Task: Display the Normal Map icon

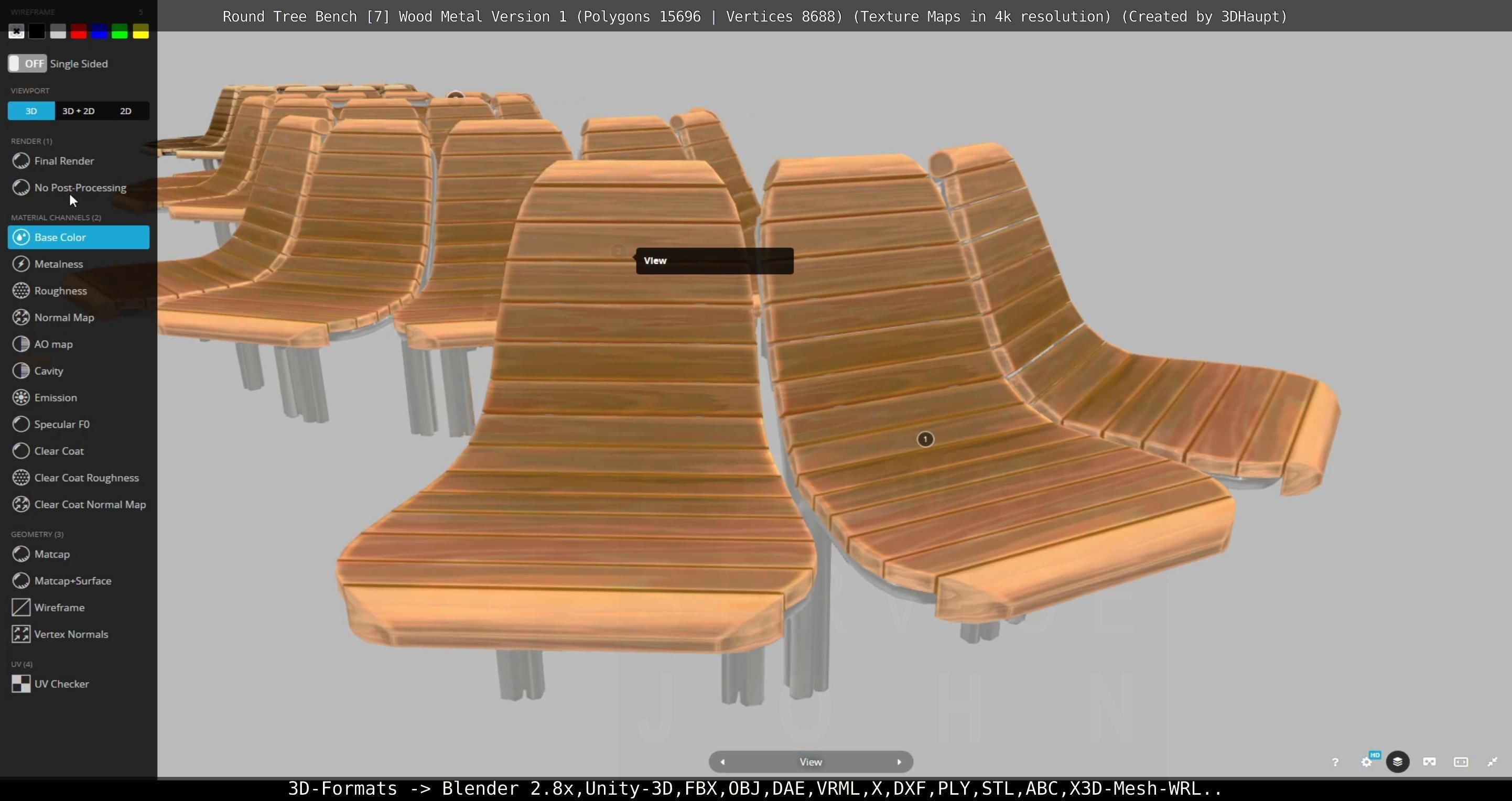Action: (x=21, y=318)
